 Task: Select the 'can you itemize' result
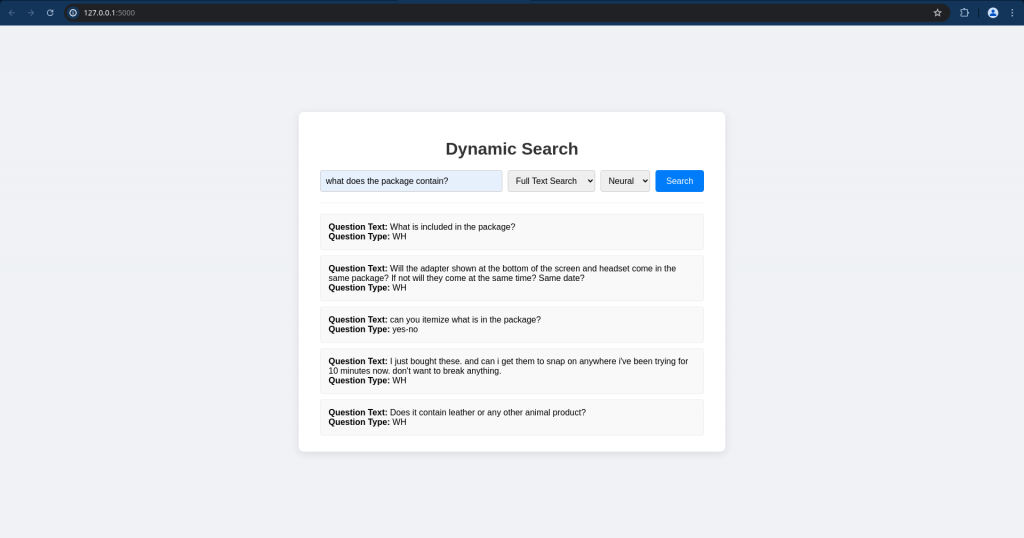point(511,324)
